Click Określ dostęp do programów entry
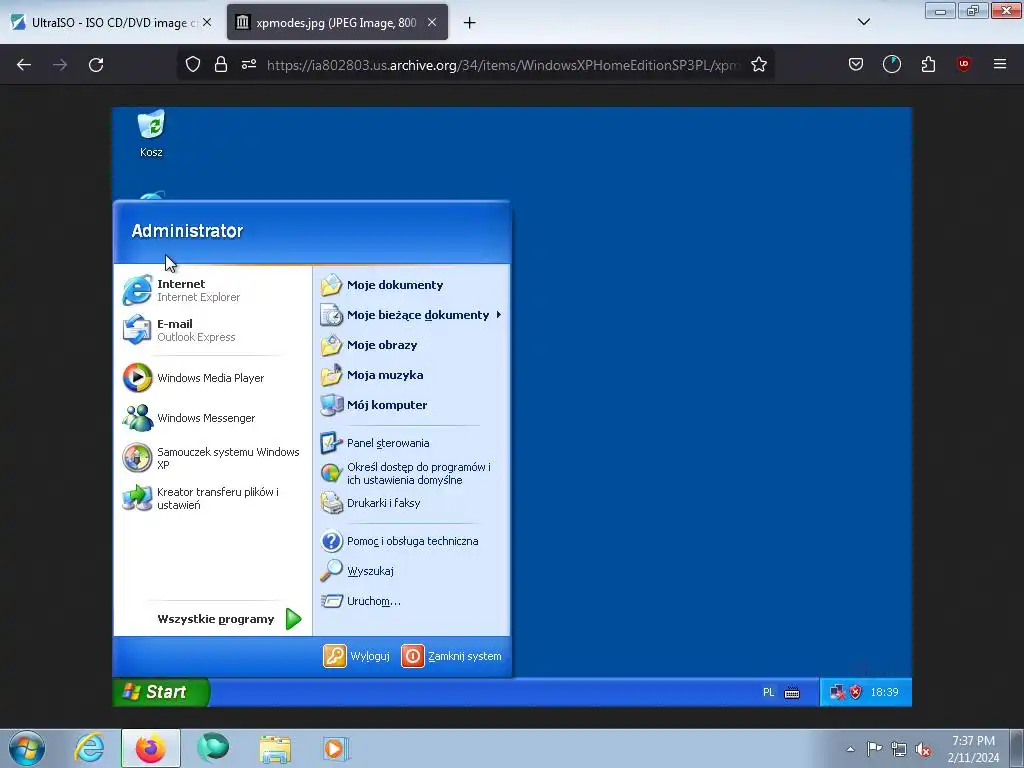Image resolution: width=1024 pixels, height=768 pixels. pos(411,473)
